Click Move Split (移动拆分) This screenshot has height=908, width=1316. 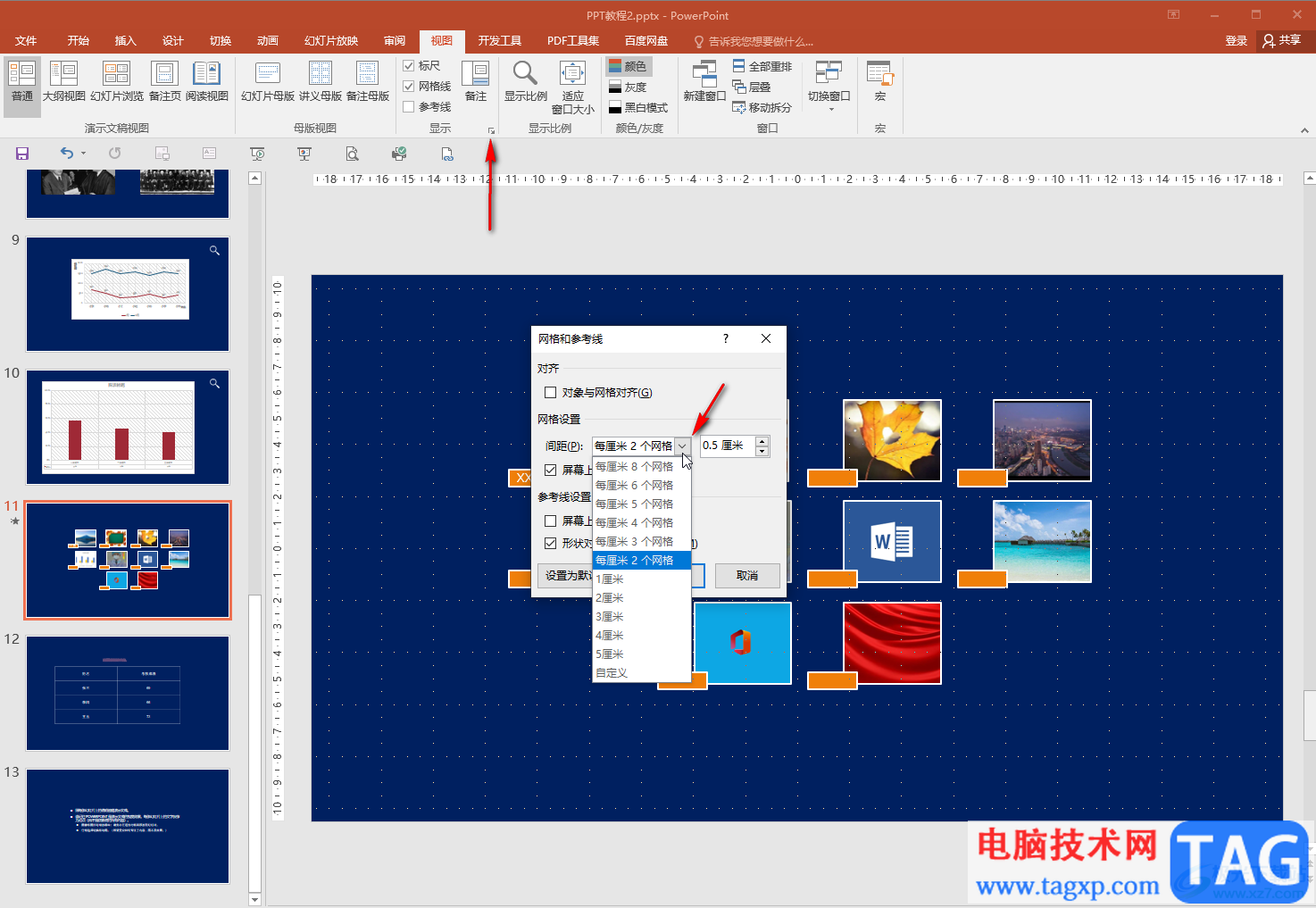[762, 107]
